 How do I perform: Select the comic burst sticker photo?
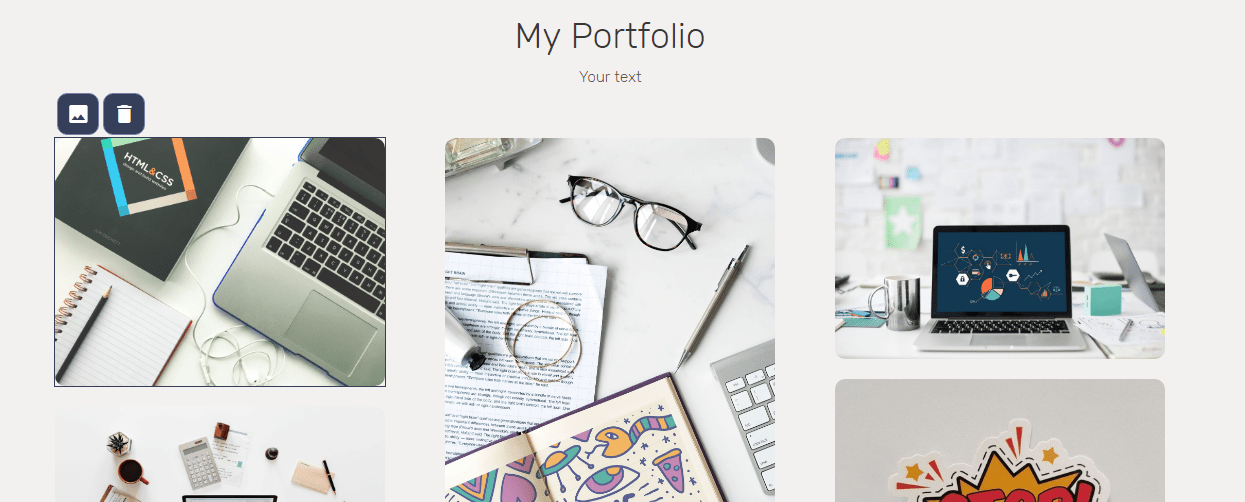click(x=1000, y=440)
